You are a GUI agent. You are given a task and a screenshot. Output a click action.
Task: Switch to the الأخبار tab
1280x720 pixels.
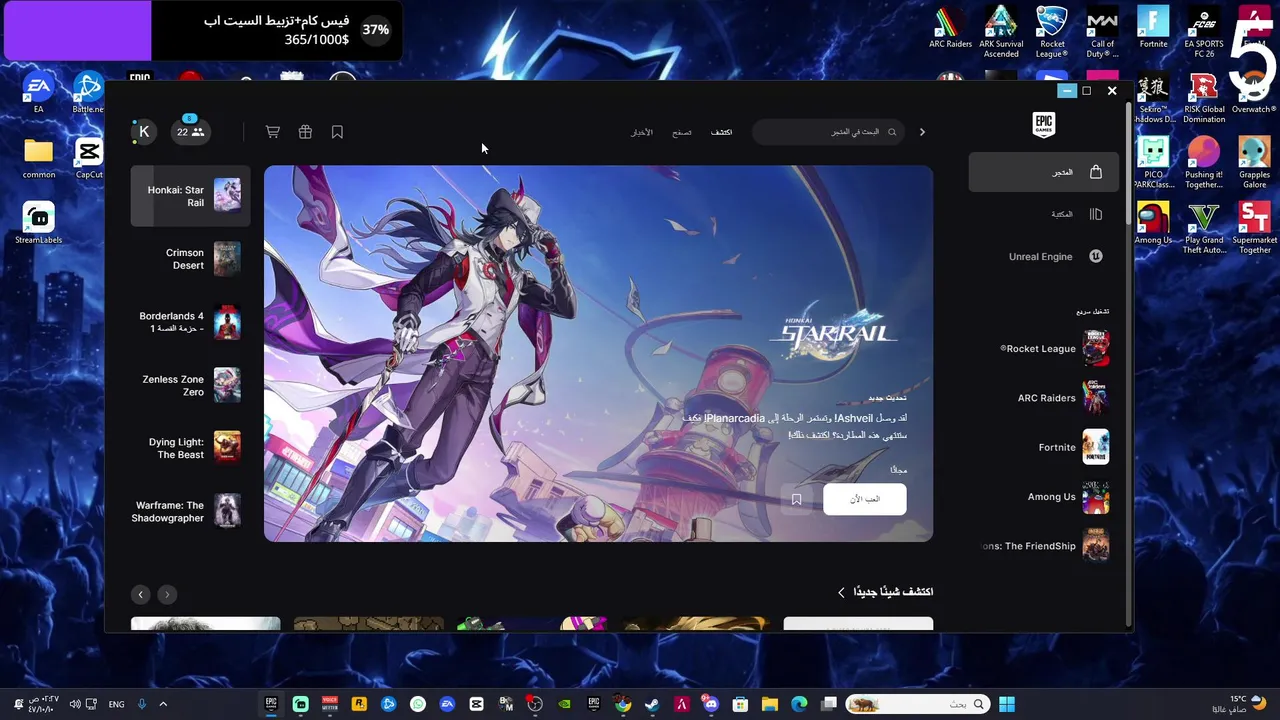641,132
